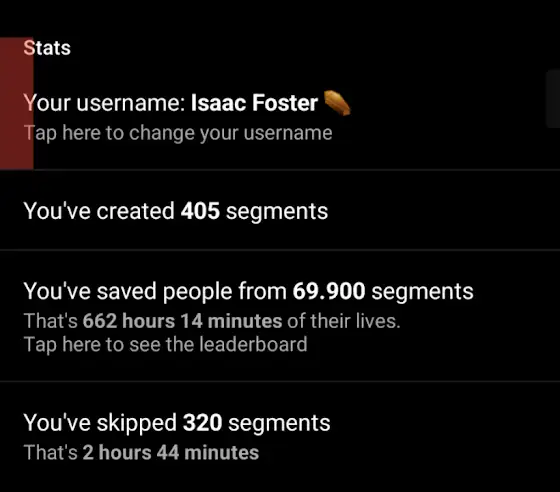
Task: Tap the bold 69.900 saved count
Action: click(x=329, y=291)
